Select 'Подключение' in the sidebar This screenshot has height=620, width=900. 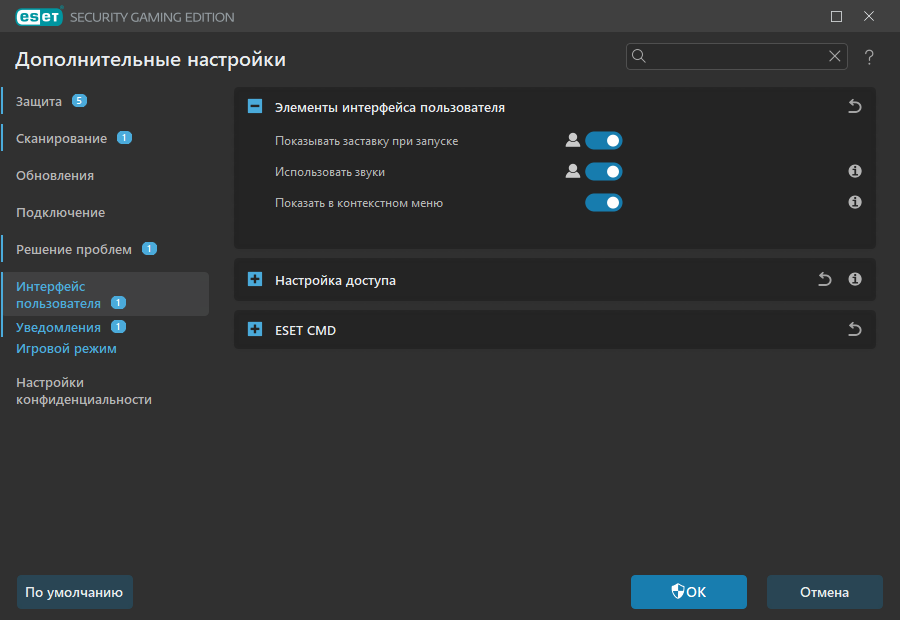coord(61,212)
